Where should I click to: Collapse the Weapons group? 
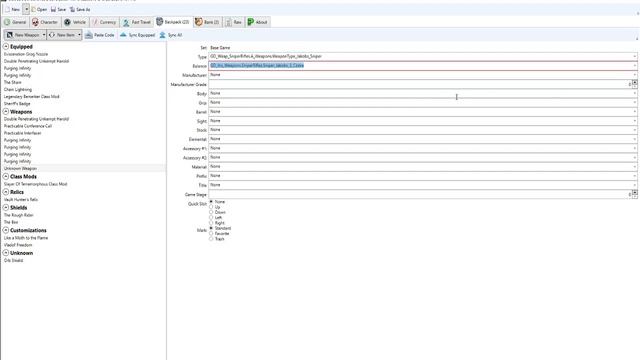[x=6, y=111]
